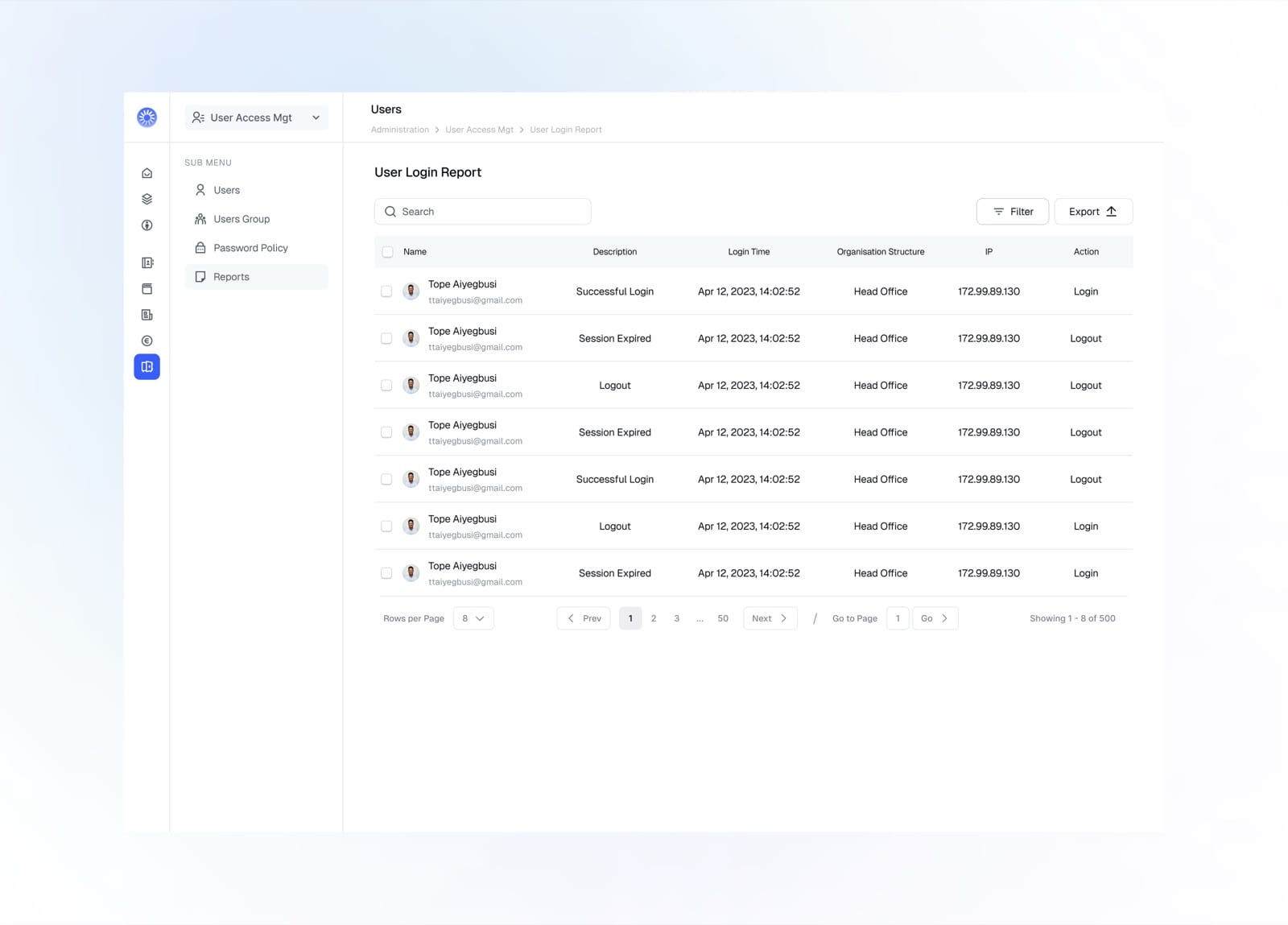Open the Password Policy submenu item
1288x925 pixels.
(x=257, y=248)
